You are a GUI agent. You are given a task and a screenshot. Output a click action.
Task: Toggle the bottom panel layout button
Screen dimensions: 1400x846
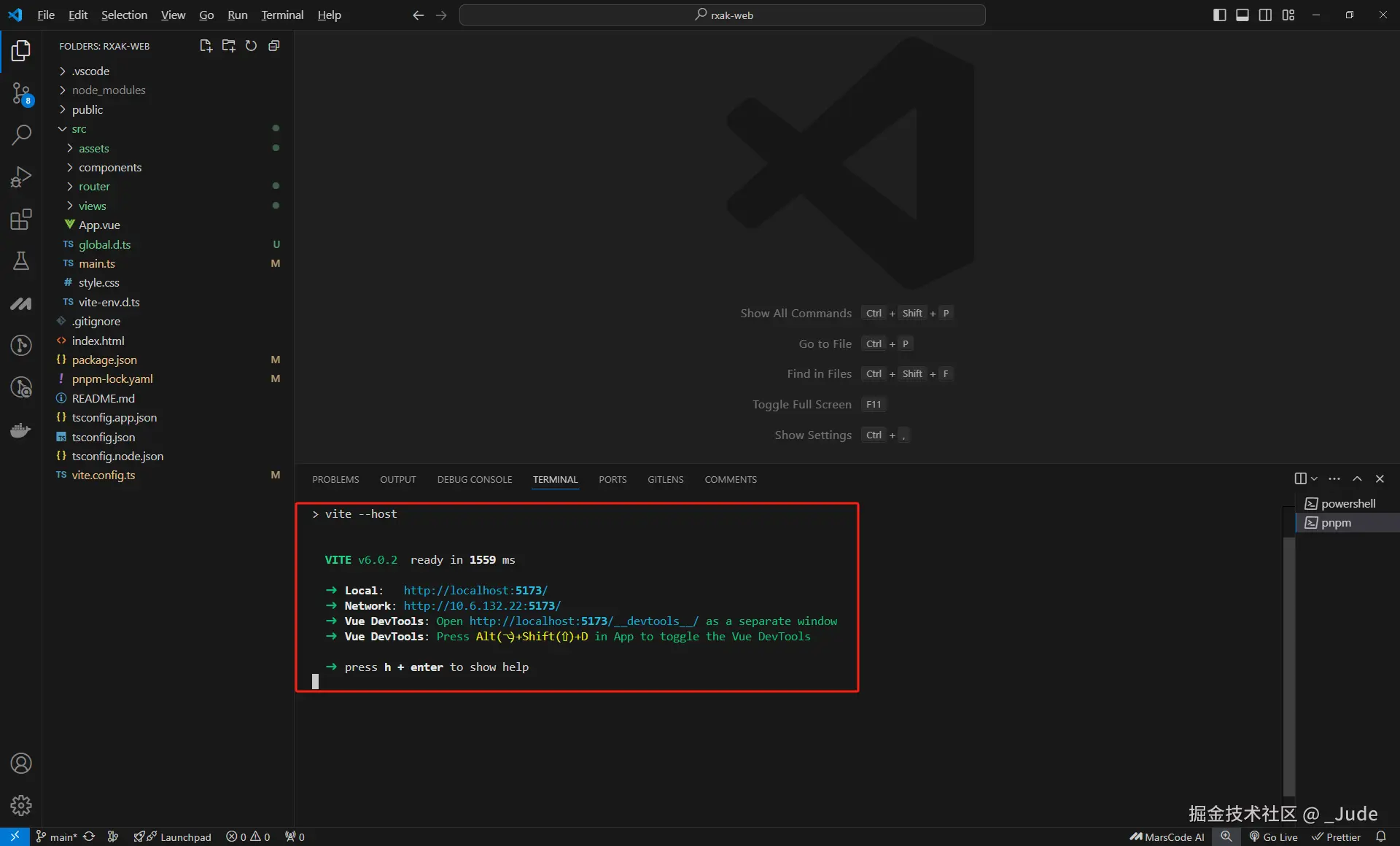1242,15
